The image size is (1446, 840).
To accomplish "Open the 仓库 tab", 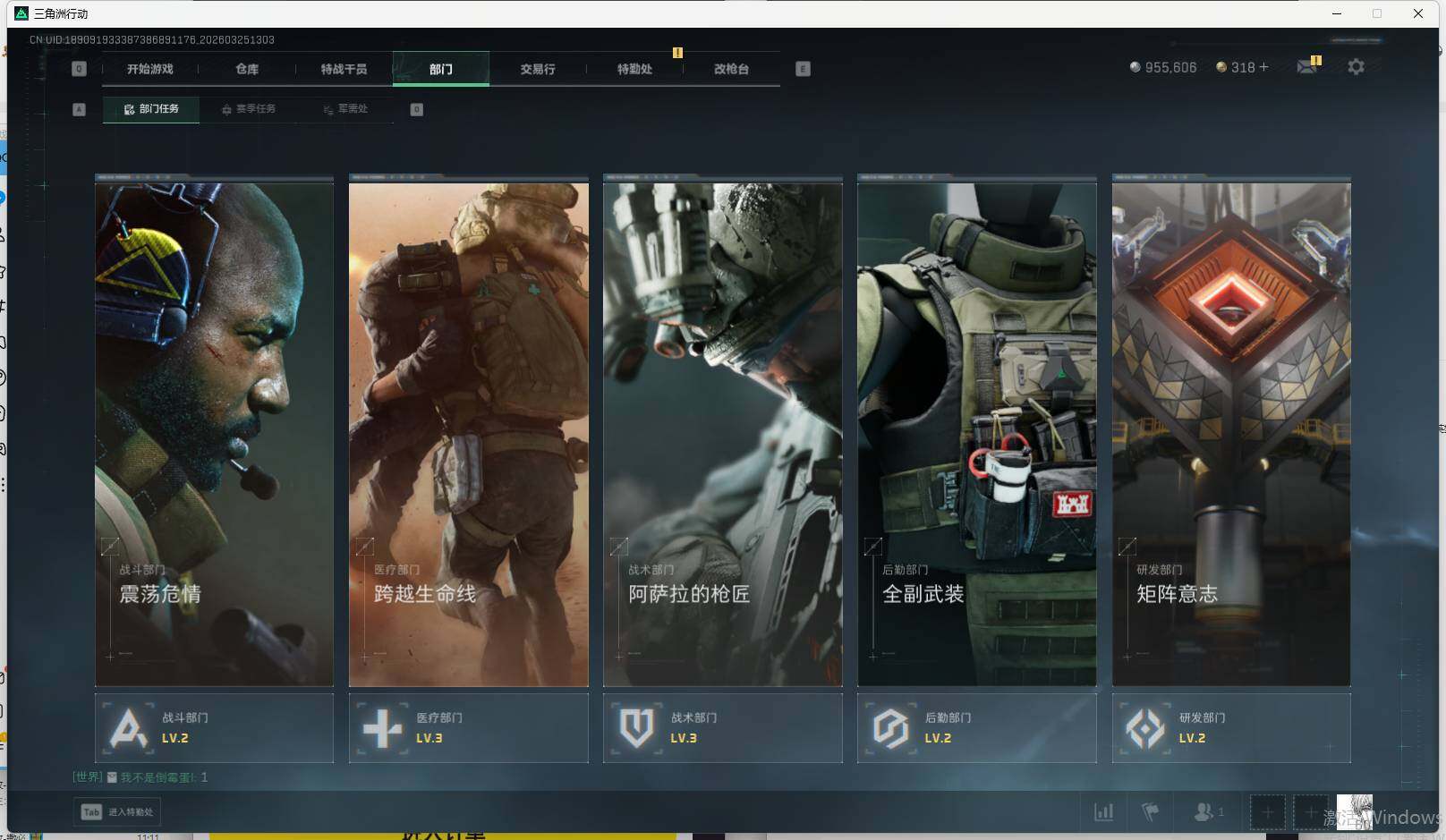I will tap(247, 69).
